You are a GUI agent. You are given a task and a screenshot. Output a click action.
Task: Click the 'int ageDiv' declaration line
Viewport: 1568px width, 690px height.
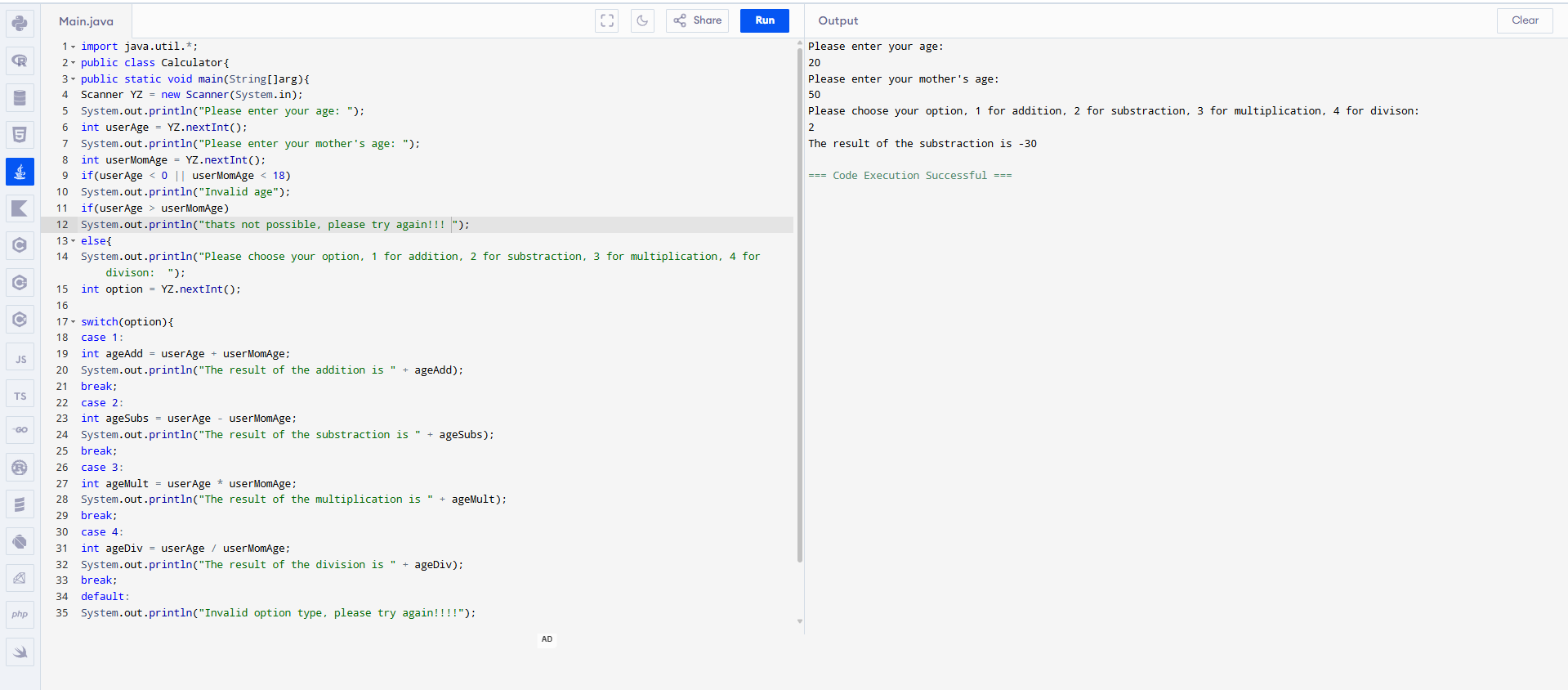[185, 549]
